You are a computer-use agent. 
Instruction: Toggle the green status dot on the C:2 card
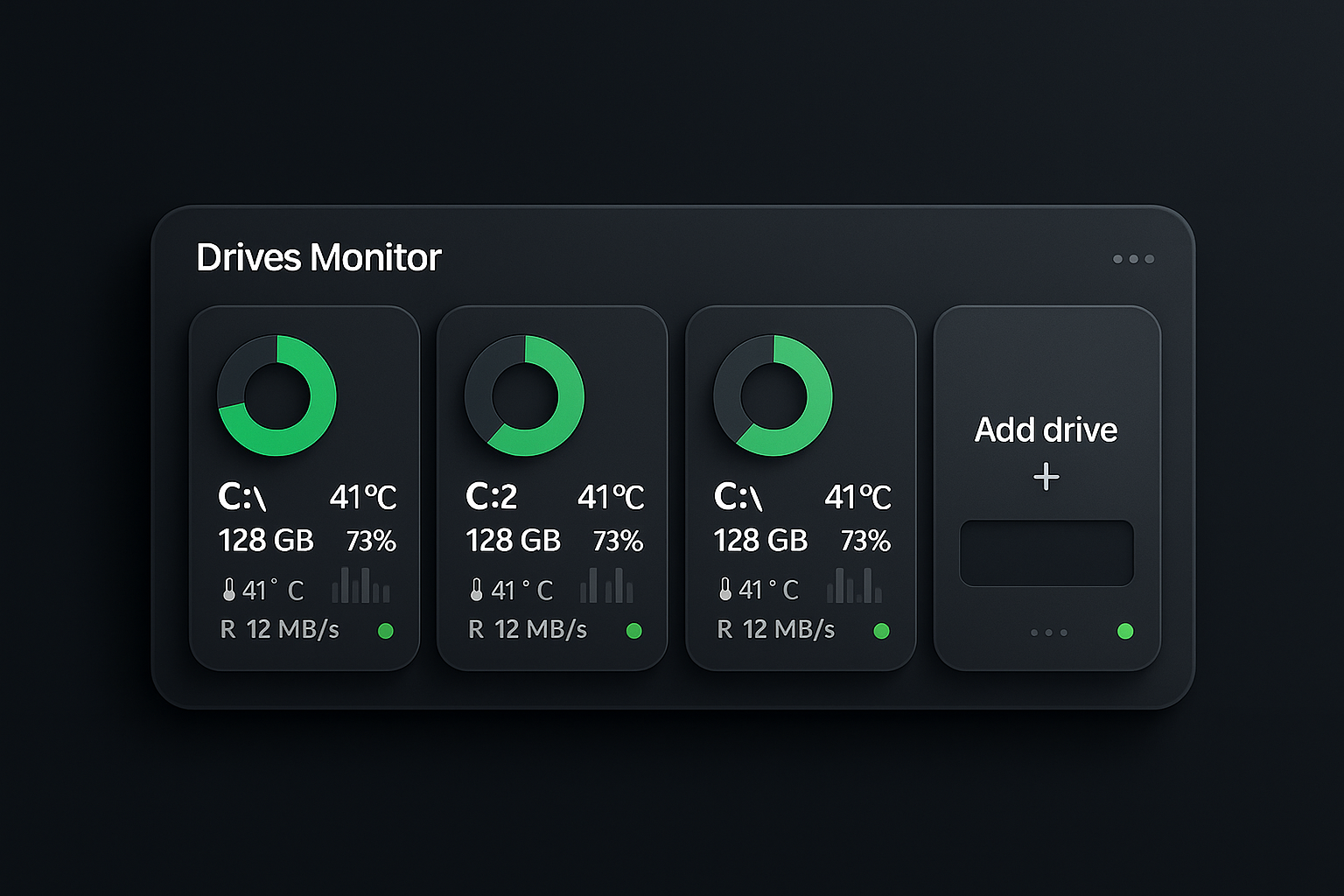(x=634, y=631)
